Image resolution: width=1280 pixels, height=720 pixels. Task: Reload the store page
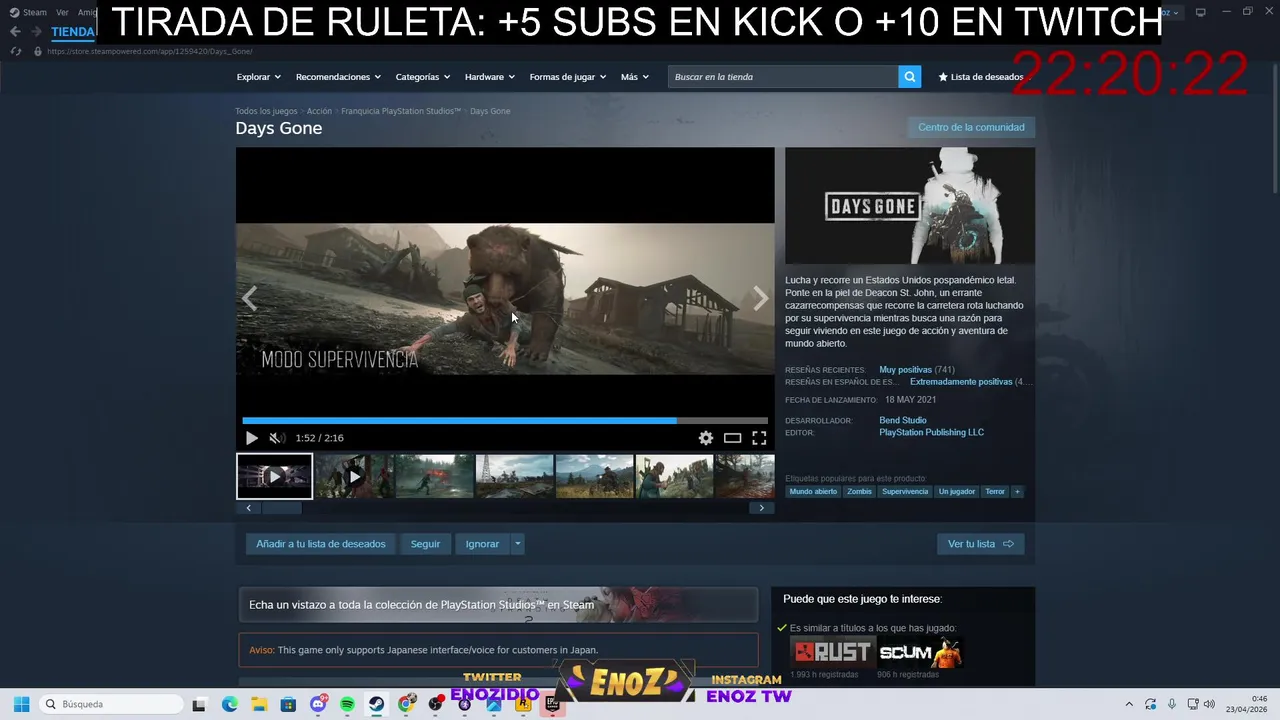tap(15, 51)
